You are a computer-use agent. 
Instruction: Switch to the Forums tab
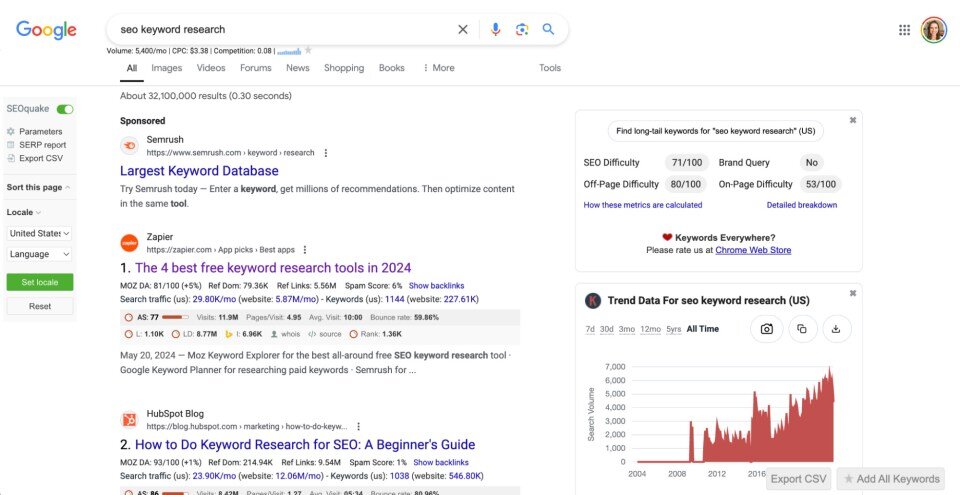255,68
